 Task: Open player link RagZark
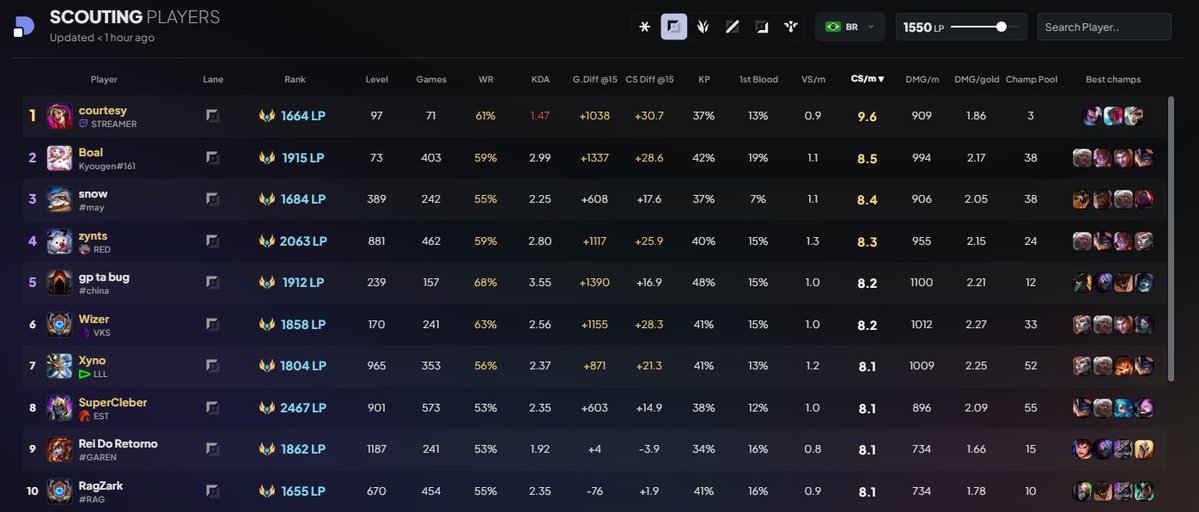[x=101, y=485]
